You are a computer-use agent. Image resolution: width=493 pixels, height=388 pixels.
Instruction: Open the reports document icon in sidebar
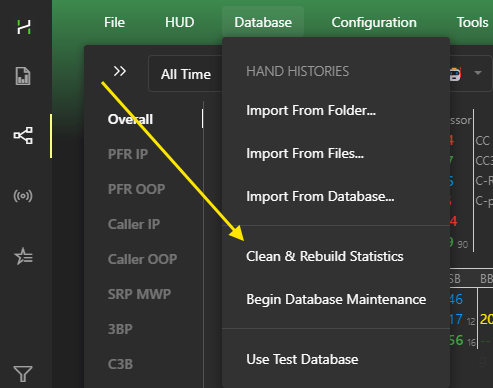click(x=23, y=76)
